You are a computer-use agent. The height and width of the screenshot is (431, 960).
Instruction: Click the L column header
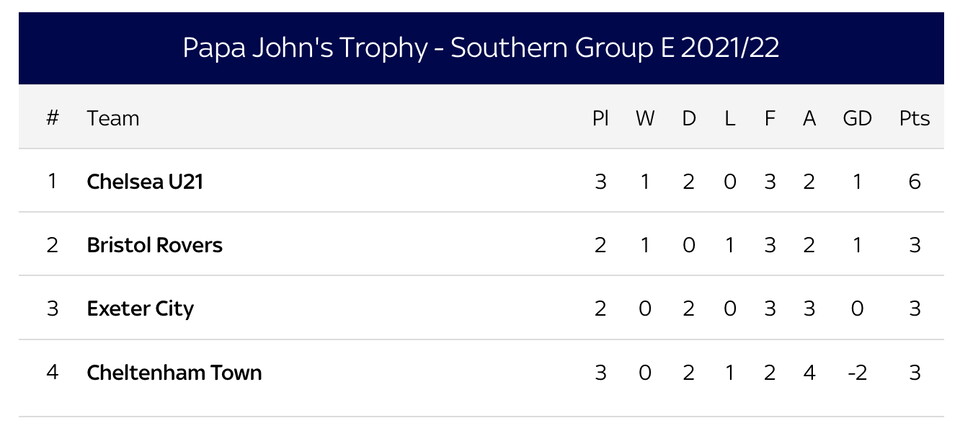point(729,118)
